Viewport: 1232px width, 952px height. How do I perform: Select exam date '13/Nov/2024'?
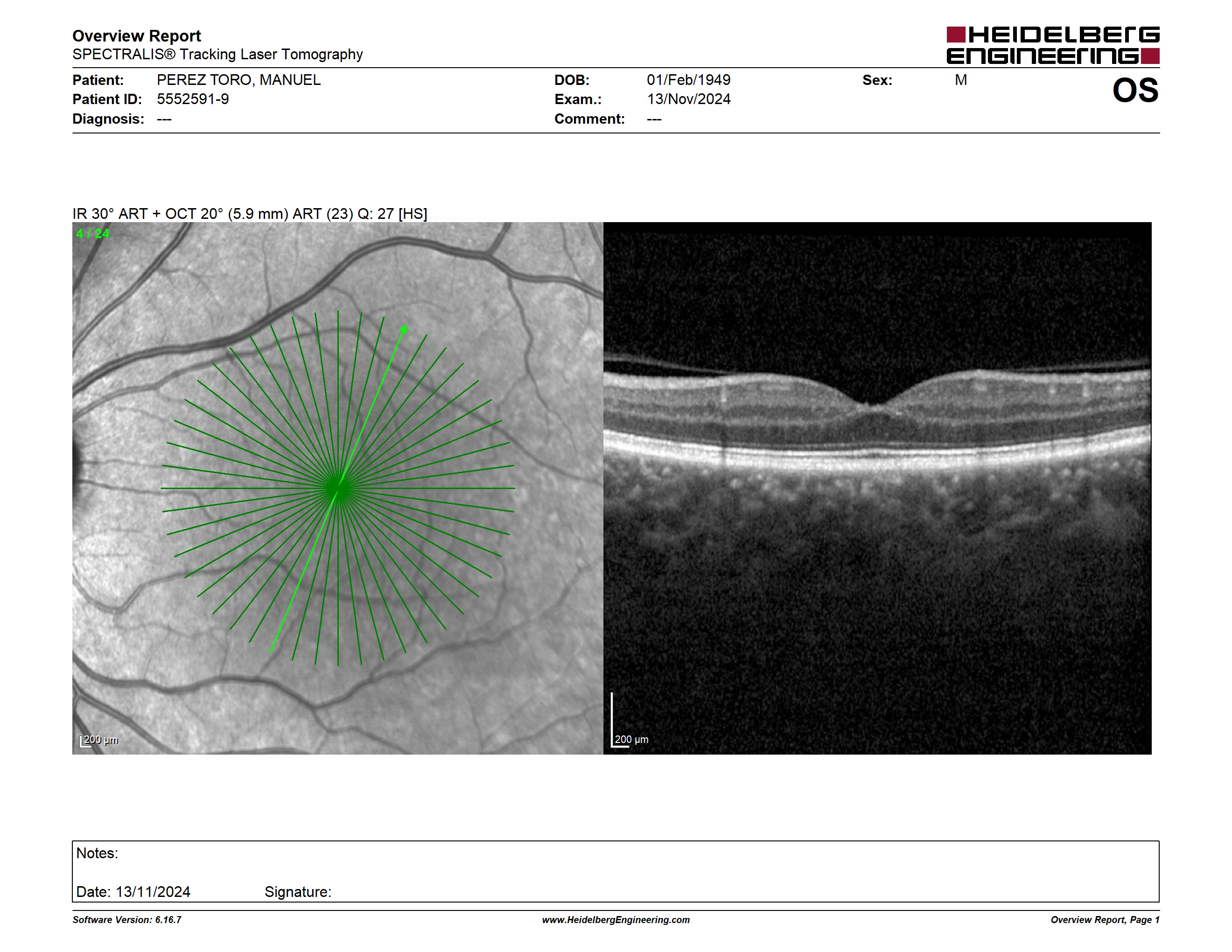(689, 99)
